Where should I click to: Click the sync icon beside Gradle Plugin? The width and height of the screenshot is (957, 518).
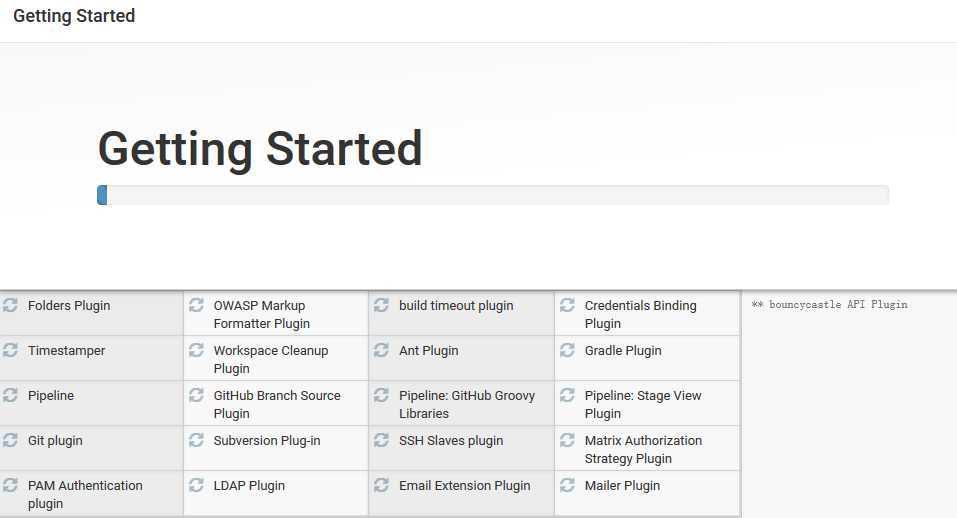pos(567,350)
